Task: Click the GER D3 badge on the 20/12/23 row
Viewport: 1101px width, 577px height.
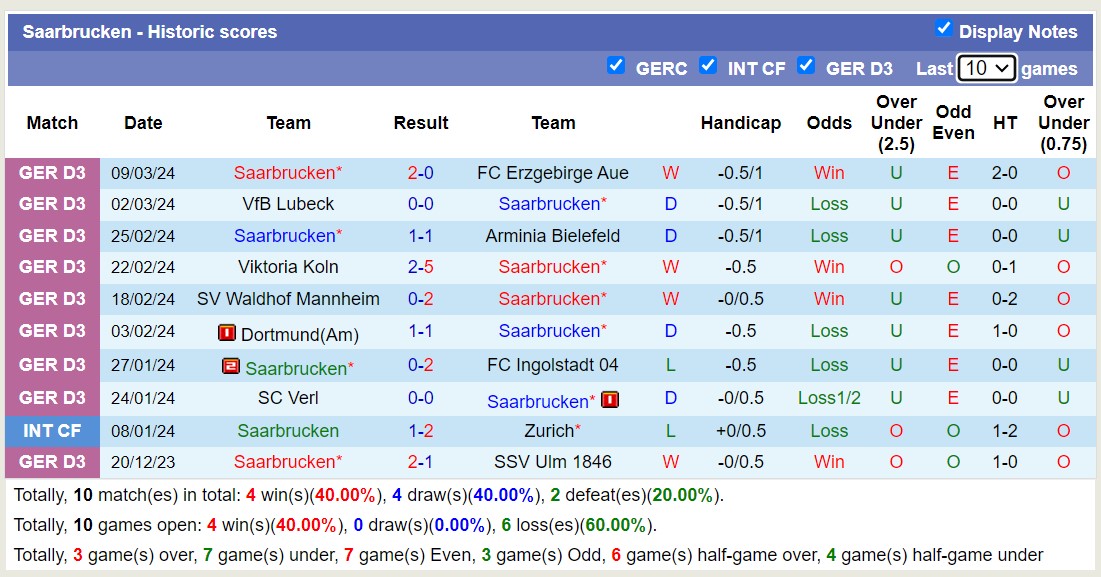Action: [x=52, y=462]
